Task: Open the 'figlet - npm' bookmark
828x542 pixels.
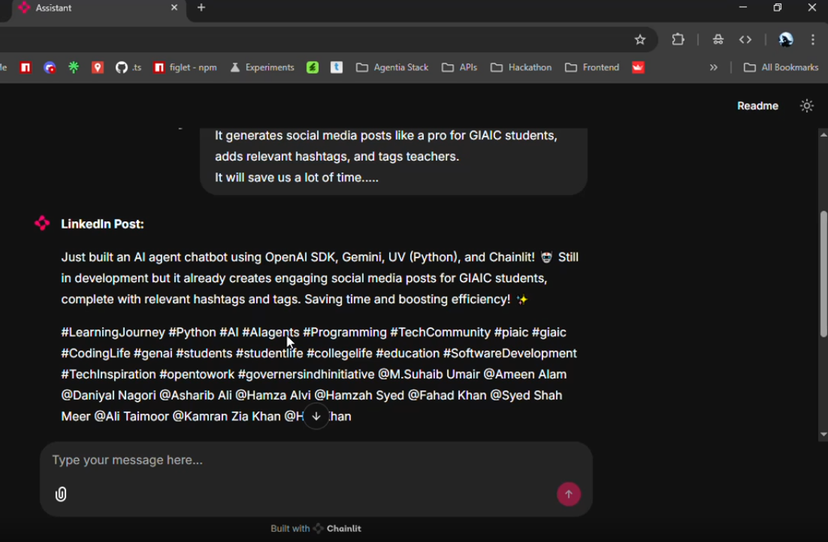Action: point(185,68)
